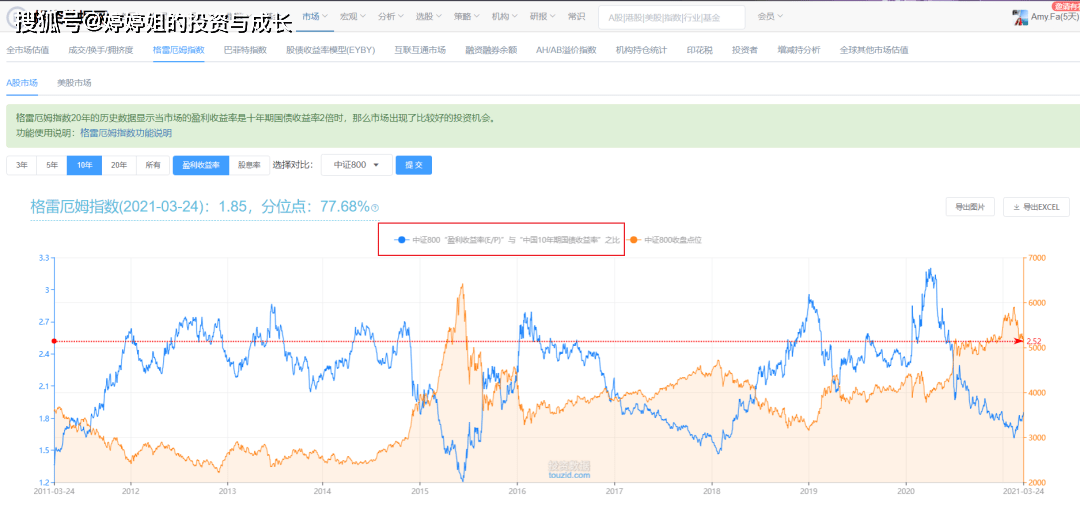Expand the 选股 top menu
The height and width of the screenshot is (505, 1080).
click(x=428, y=17)
